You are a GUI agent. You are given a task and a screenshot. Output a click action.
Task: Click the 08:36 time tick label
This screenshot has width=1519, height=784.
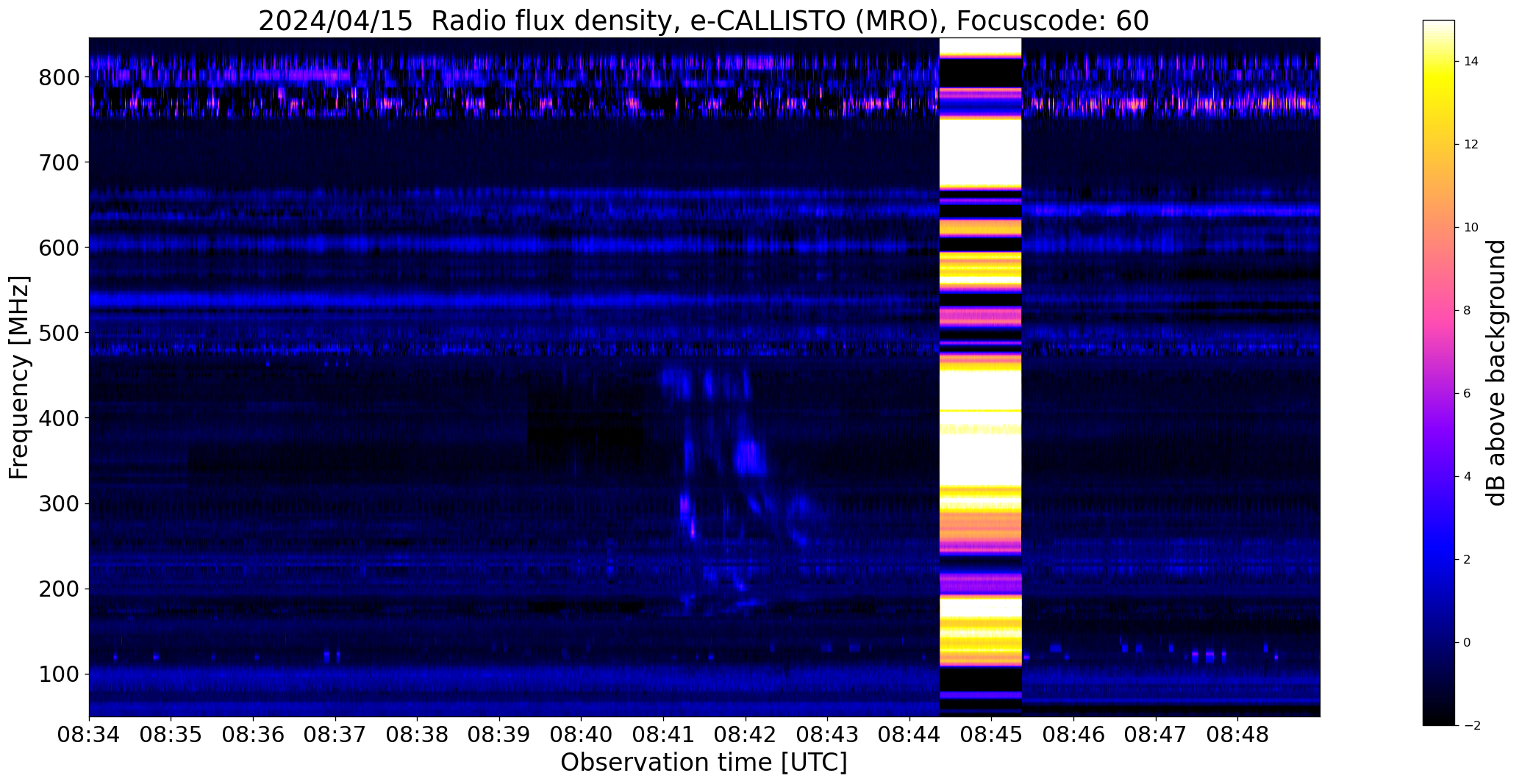click(x=254, y=735)
